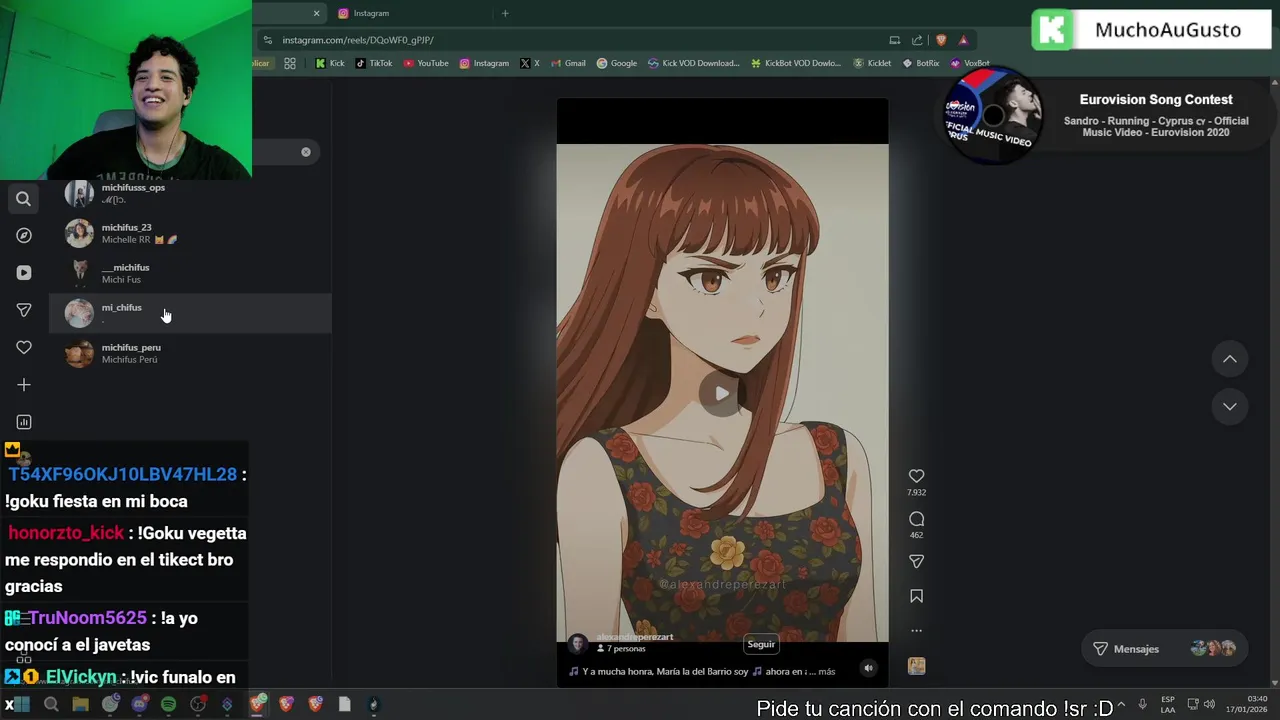Open File Explorer from the taskbar
Image resolution: width=1280 pixels, height=720 pixels.
(81, 705)
